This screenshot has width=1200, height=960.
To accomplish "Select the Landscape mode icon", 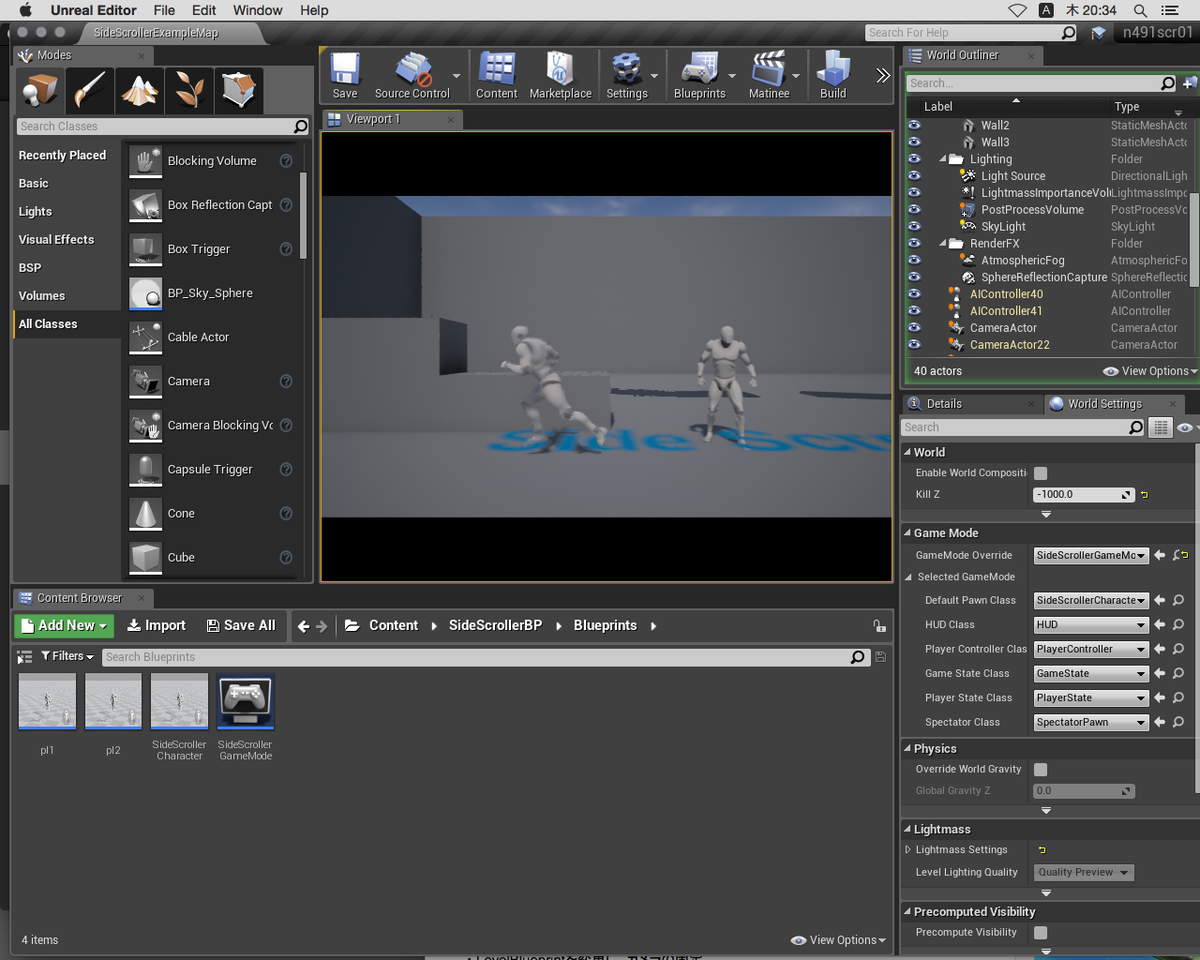I will pos(139,90).
